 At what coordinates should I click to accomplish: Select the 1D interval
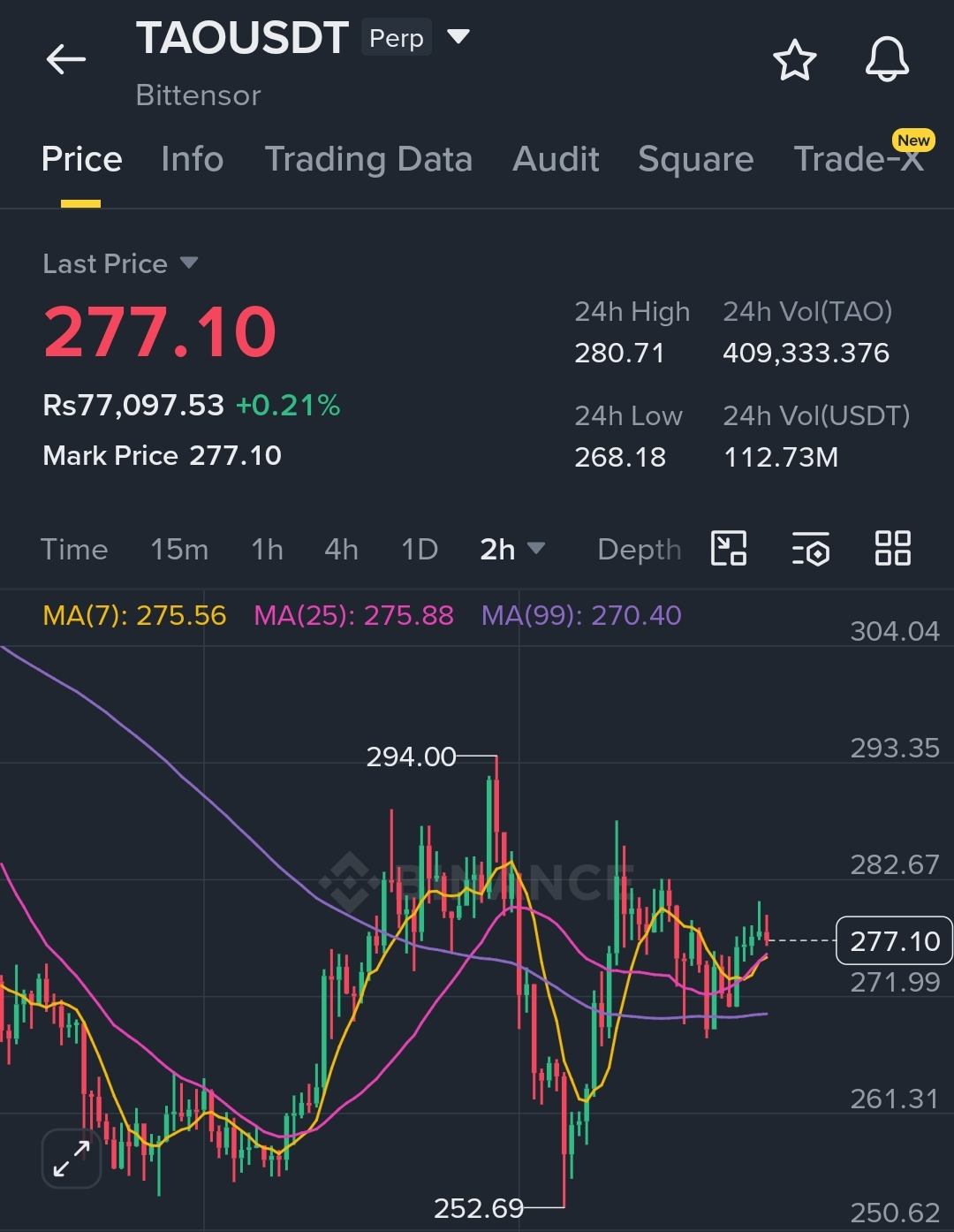(x=420, y=549)
